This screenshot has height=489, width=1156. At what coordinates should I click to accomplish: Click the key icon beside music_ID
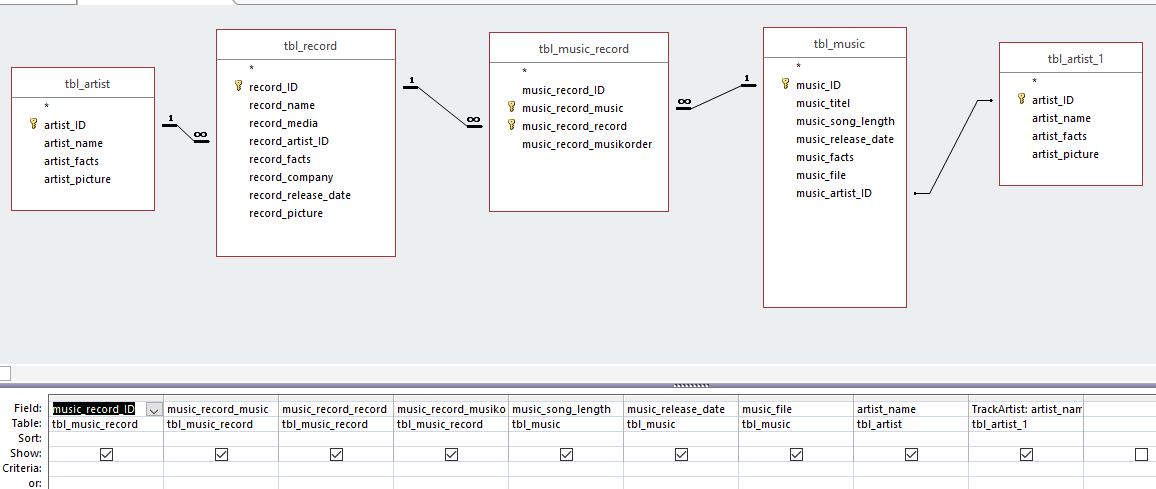pyautogui.click(x=785, y=84)
